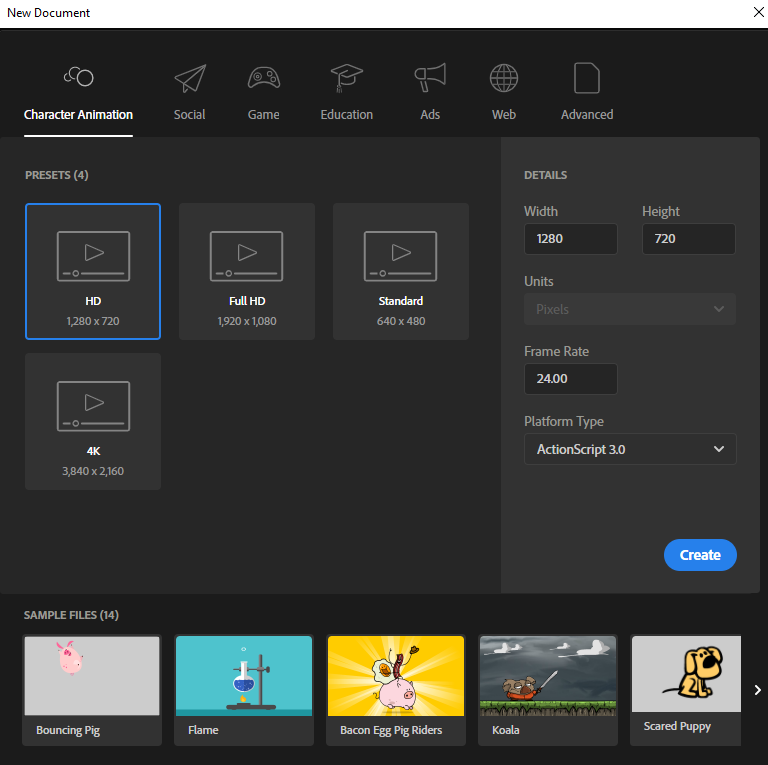Click the Web globe icon
768x765 pixels.
tap(504, 78)
